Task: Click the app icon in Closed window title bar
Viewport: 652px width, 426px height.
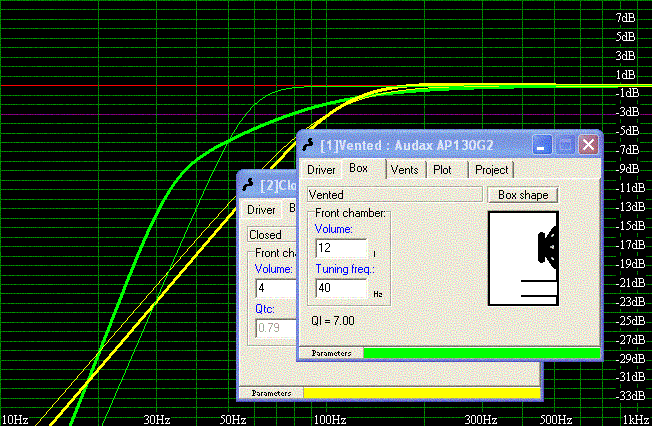Action: point(248,185)
